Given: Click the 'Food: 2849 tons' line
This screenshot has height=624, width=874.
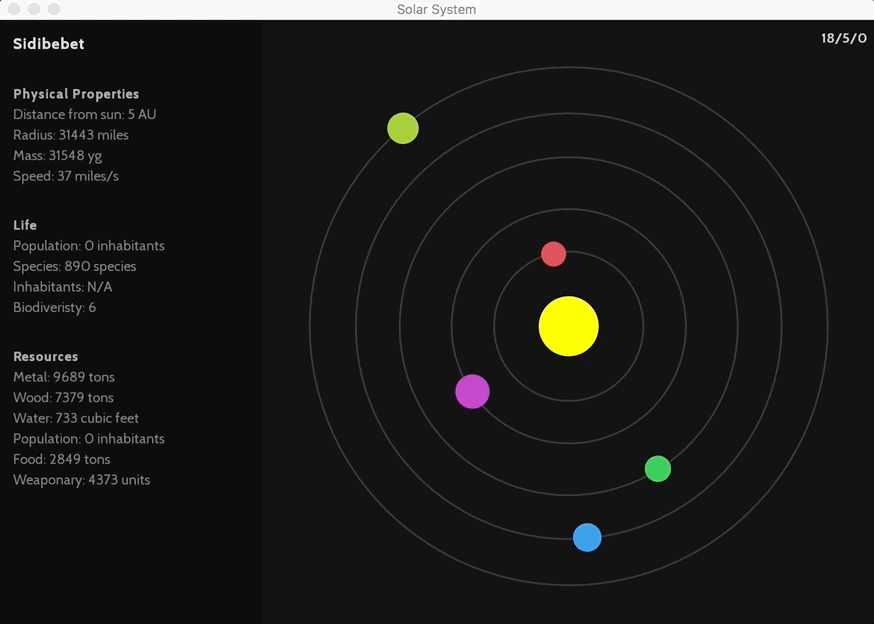Looking at the screenshot, I should pyautogui.click(x=61, y=459).
